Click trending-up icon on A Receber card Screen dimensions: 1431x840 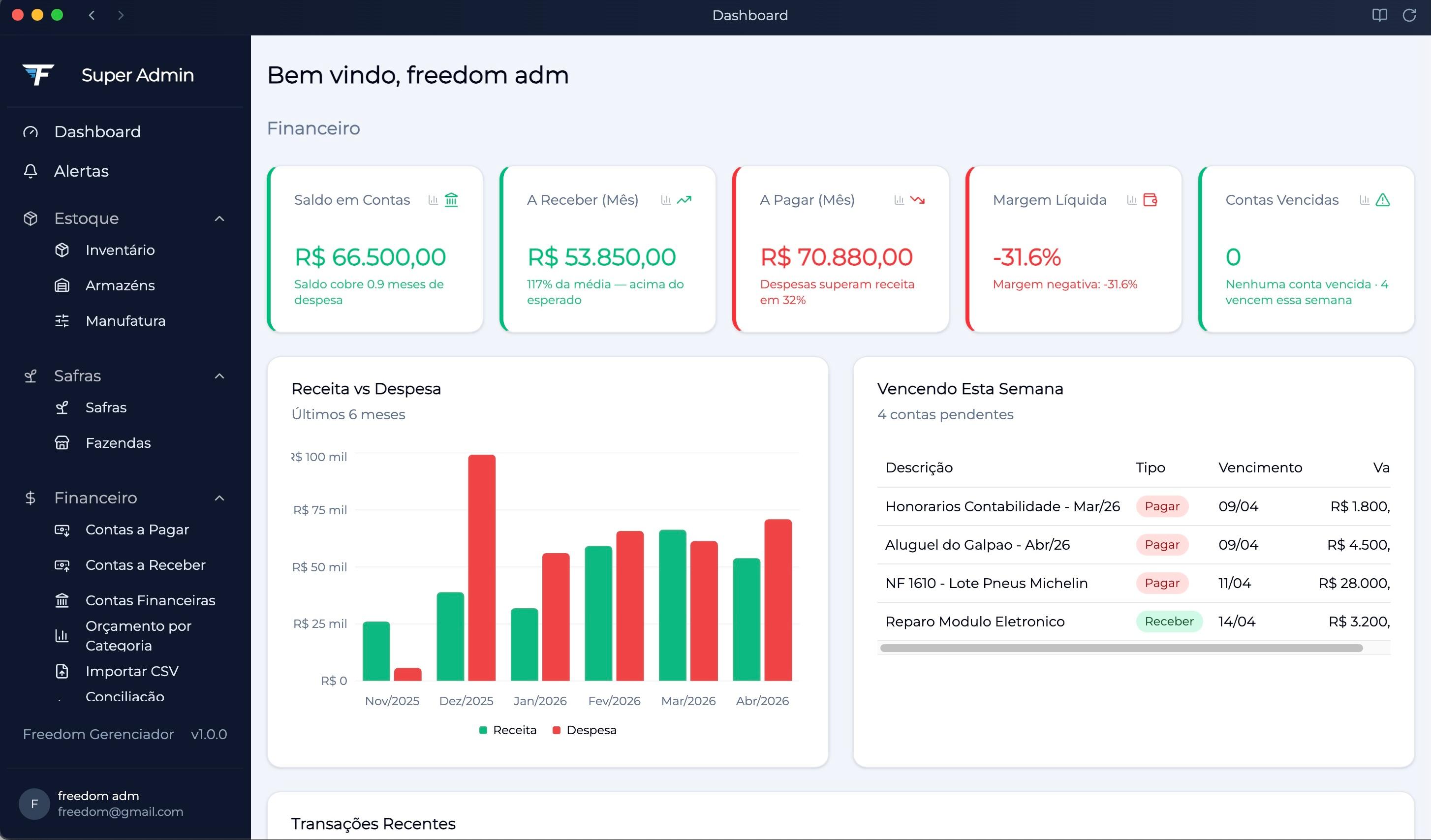tap(684, 200)
